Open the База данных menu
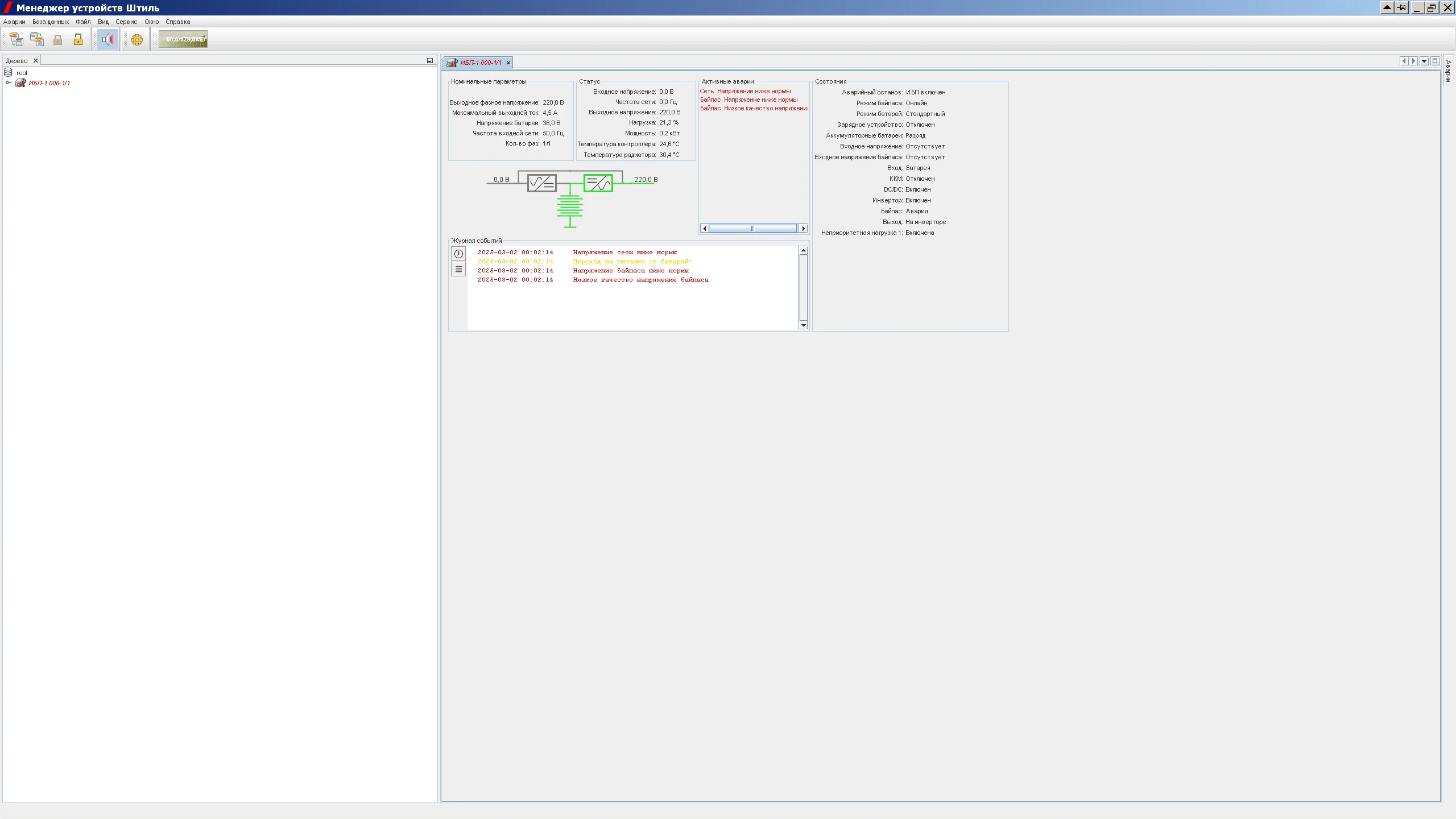Image resolution: width=1456 pixels, height=819 pixels. 51,22
